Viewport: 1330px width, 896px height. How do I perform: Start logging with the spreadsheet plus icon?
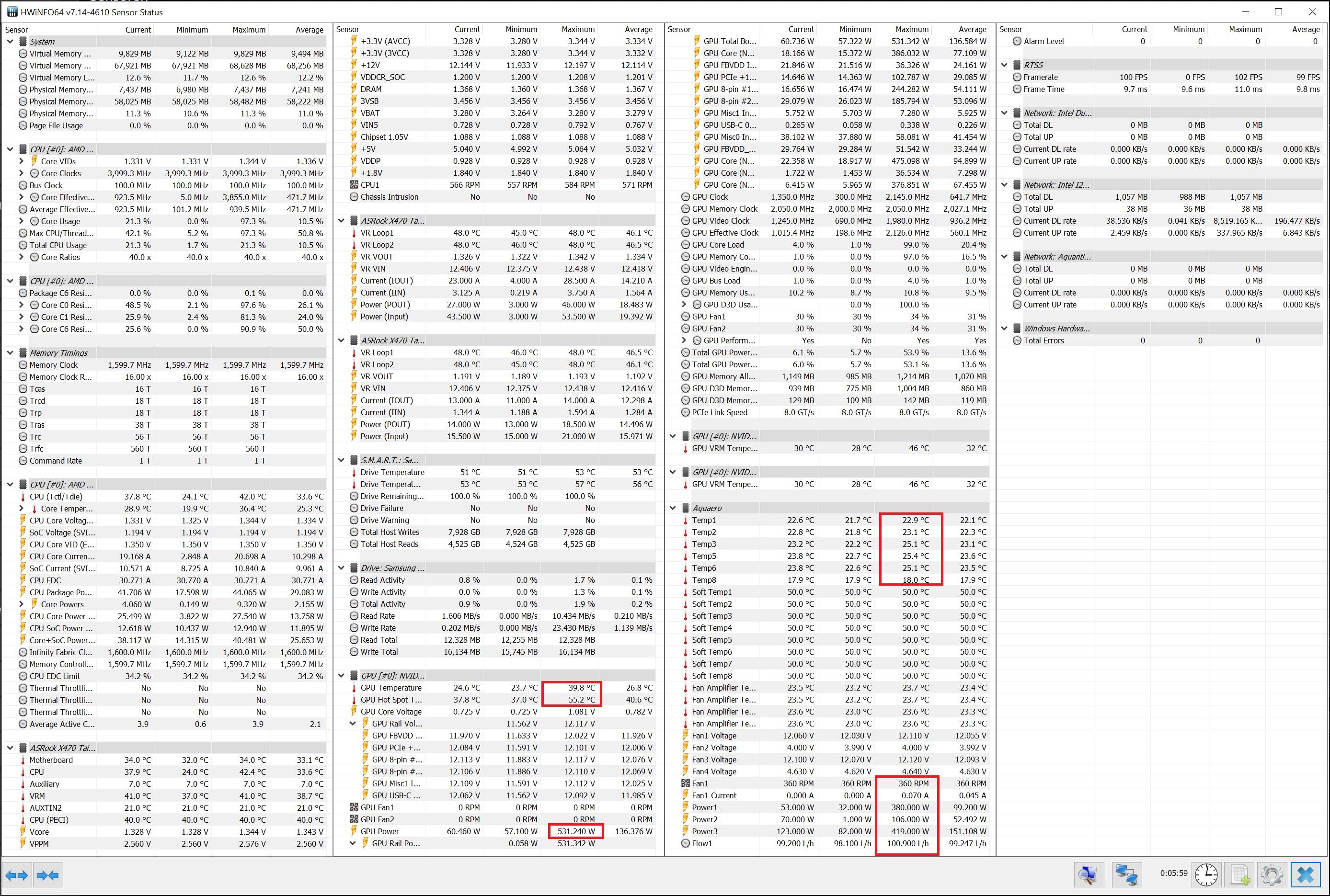click(x=1240, y=874)
